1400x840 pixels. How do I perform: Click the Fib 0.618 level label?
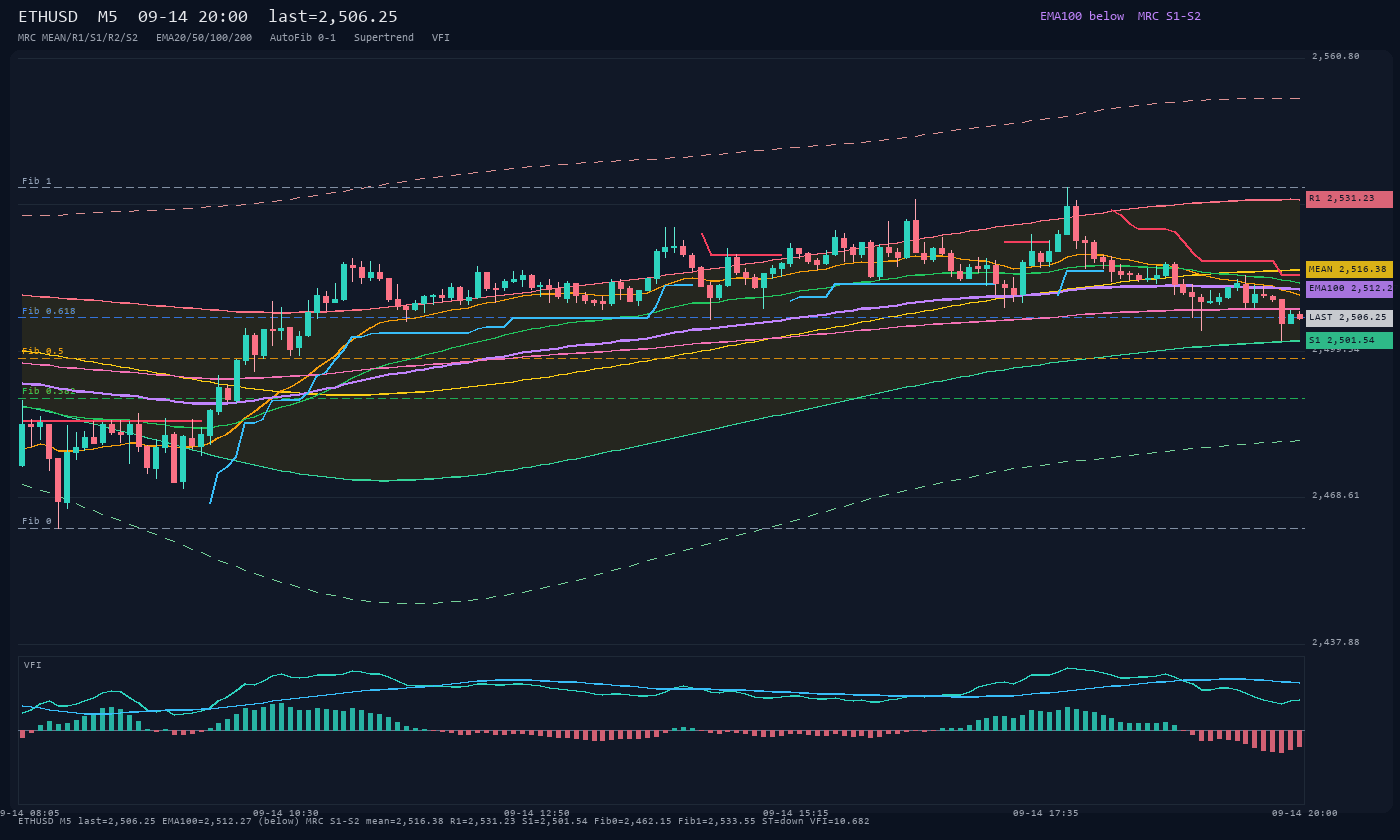click(48, 311)
